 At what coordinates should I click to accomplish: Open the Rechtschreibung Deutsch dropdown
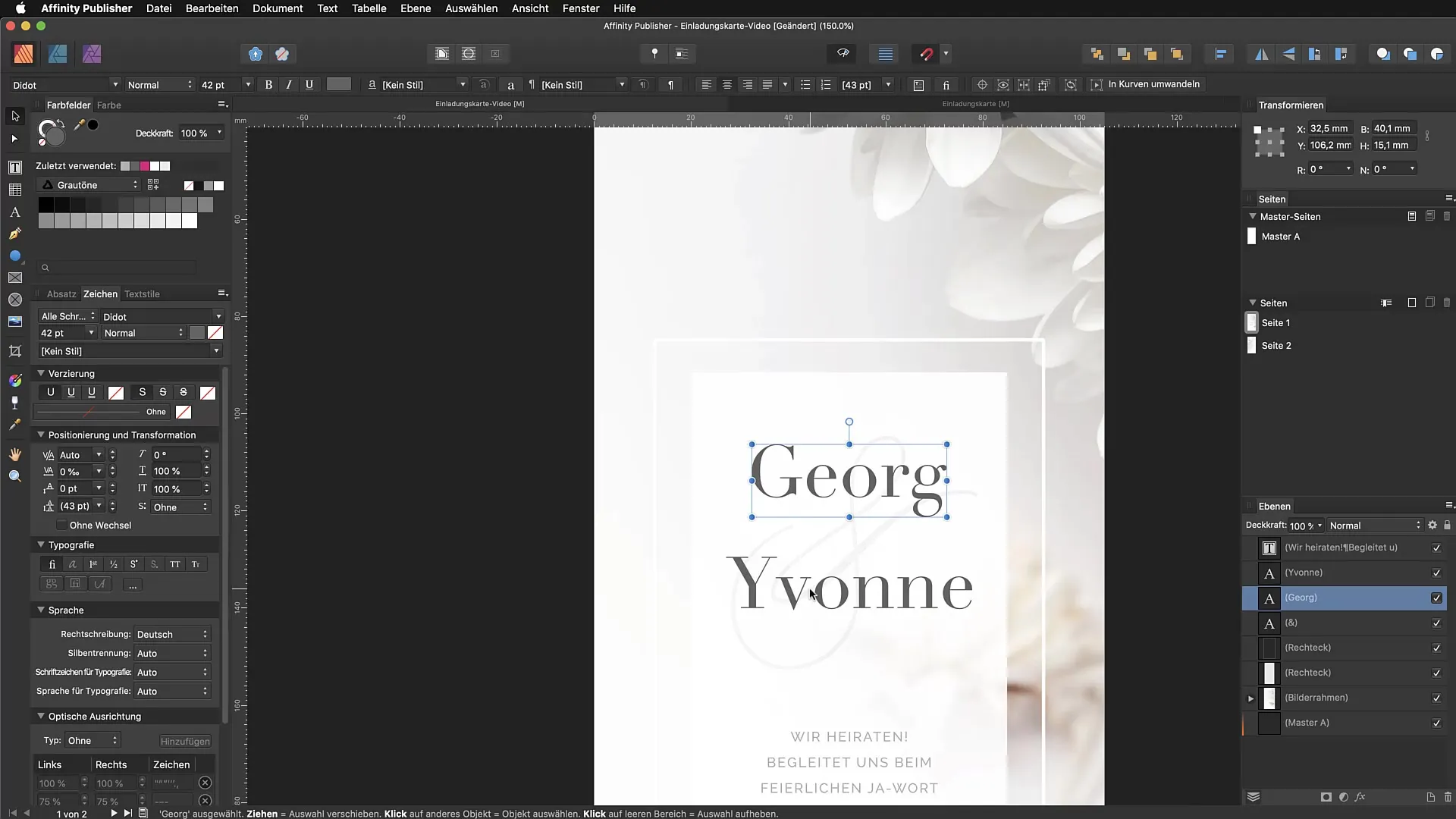tap(172, 634)
